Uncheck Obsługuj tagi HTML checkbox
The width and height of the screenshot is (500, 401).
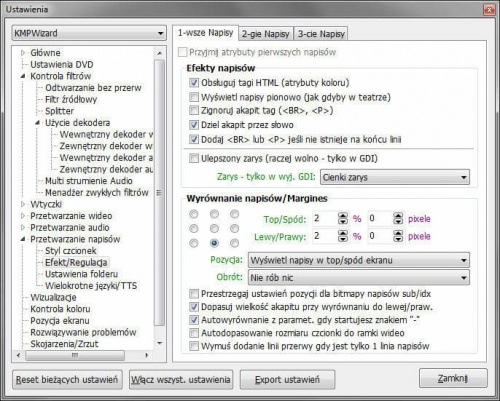[x=194, y=82]
